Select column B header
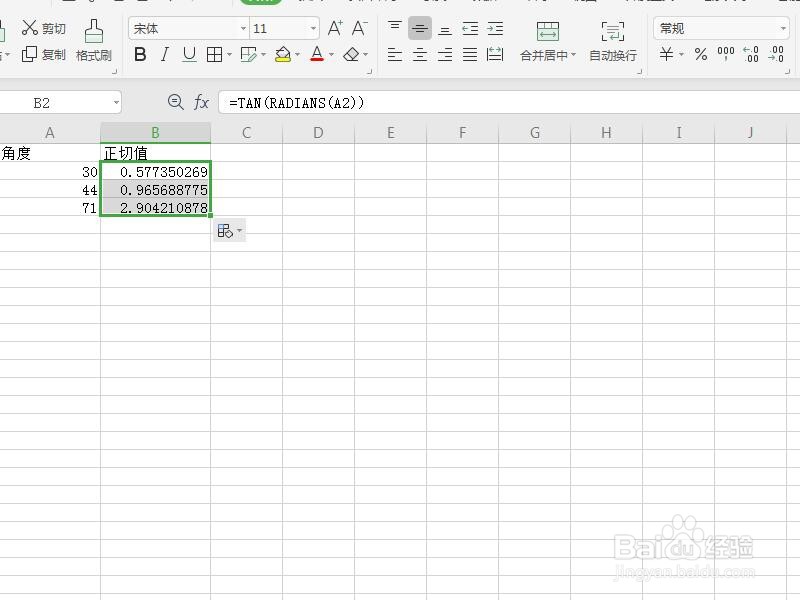Screen dimensions: 800x600 pos(156,133)
